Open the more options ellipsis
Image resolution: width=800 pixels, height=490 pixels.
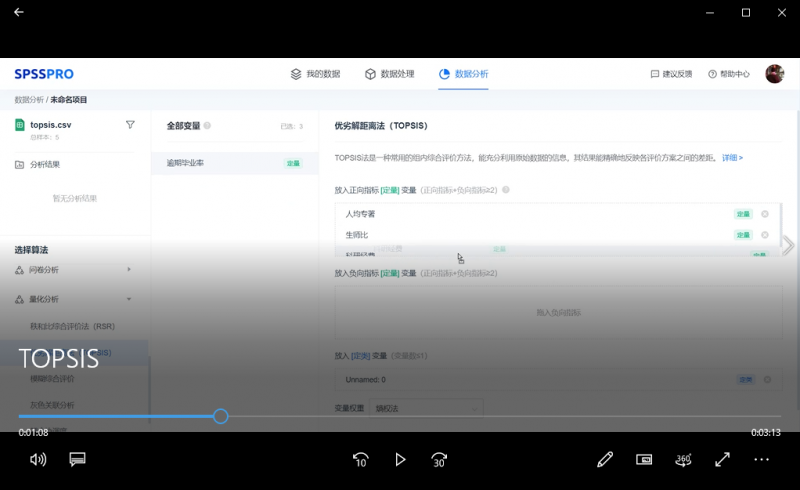click(762, 460)
